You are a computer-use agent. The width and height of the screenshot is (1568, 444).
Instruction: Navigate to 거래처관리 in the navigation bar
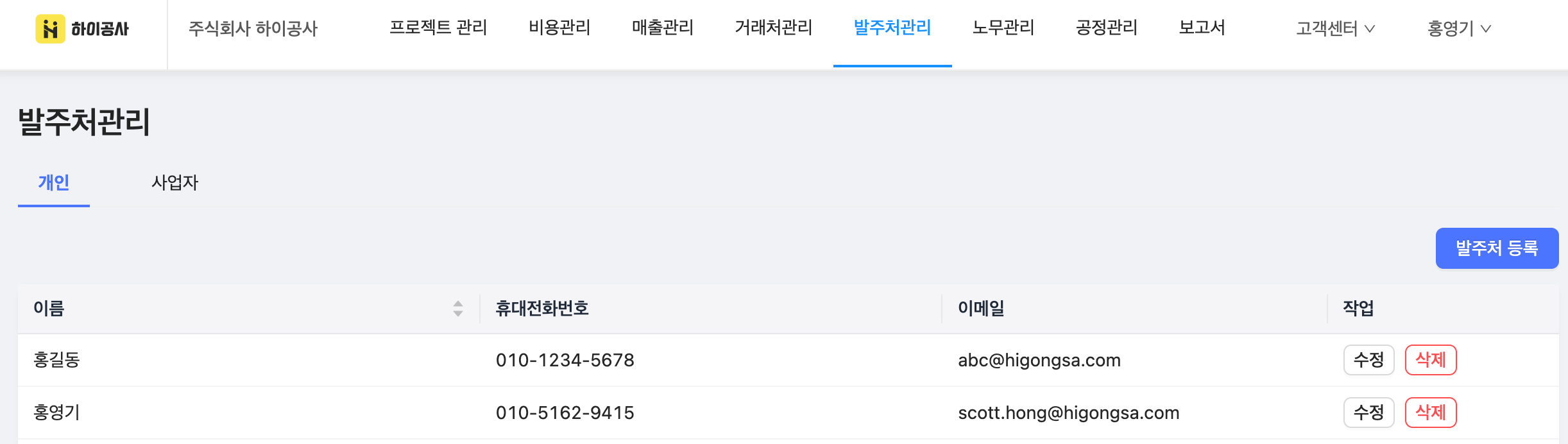coord(774,28)
